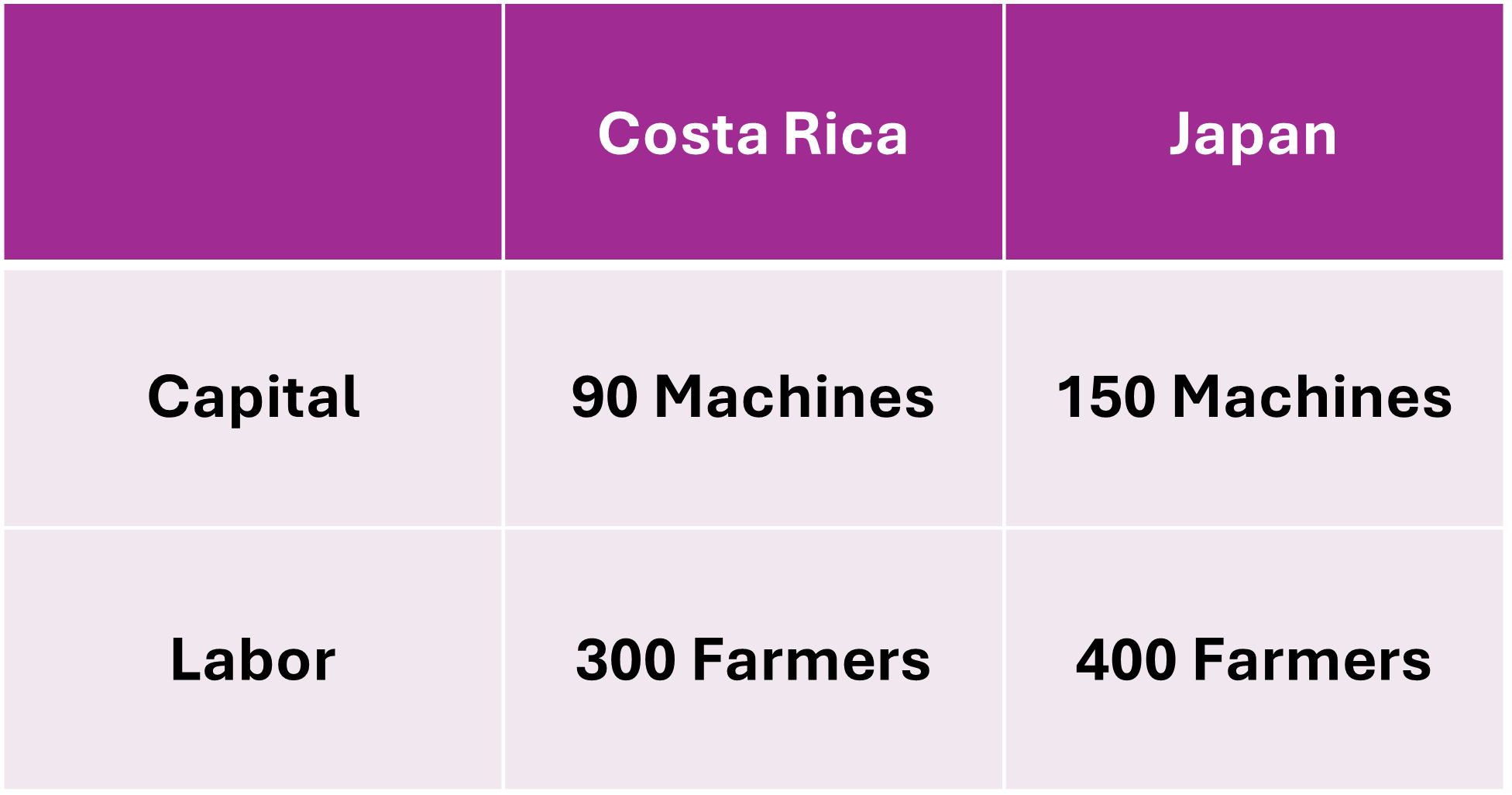The width and height of the screenshot is (1512, 795).
Task: Click the number 90 in Costa Rica's capital
Action: pos(605,397)
